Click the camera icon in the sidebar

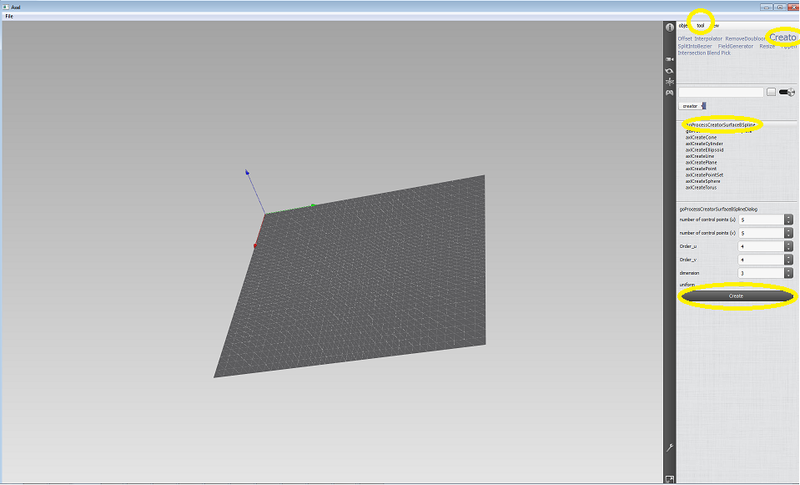pyautogui.click(x=670, y=59)
